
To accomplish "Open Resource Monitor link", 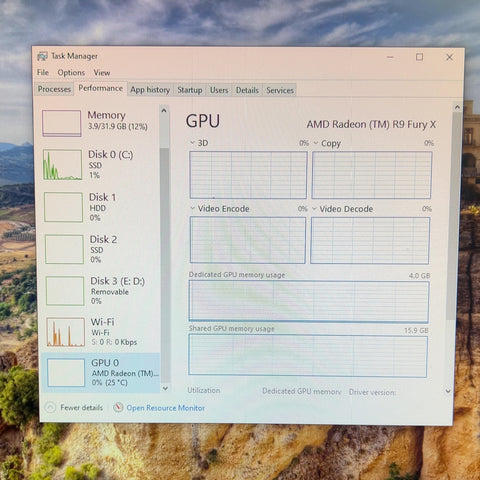I will pyautogui.click(x=165, y=408).
